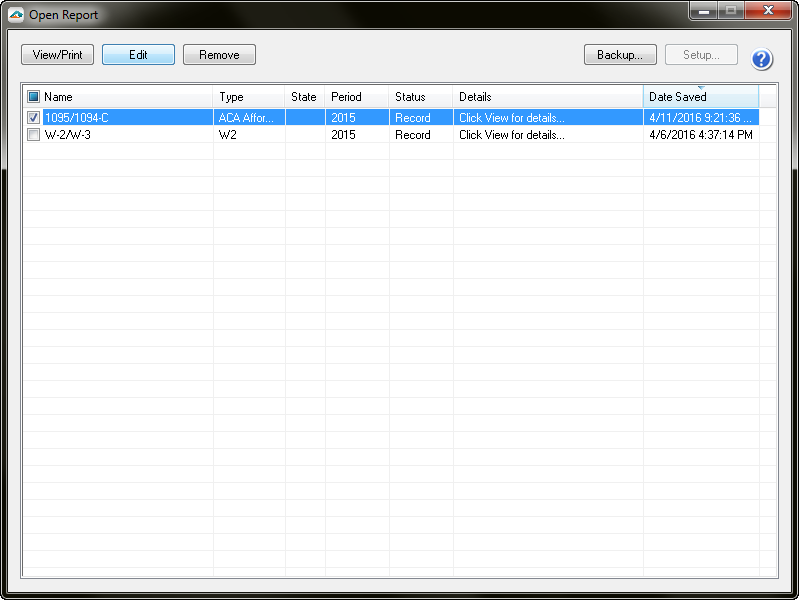Image resolution: width=799 pixels, height=600 pixels.
Task: Select the W-2/W-3 report name
Action: tap(67, 135)
